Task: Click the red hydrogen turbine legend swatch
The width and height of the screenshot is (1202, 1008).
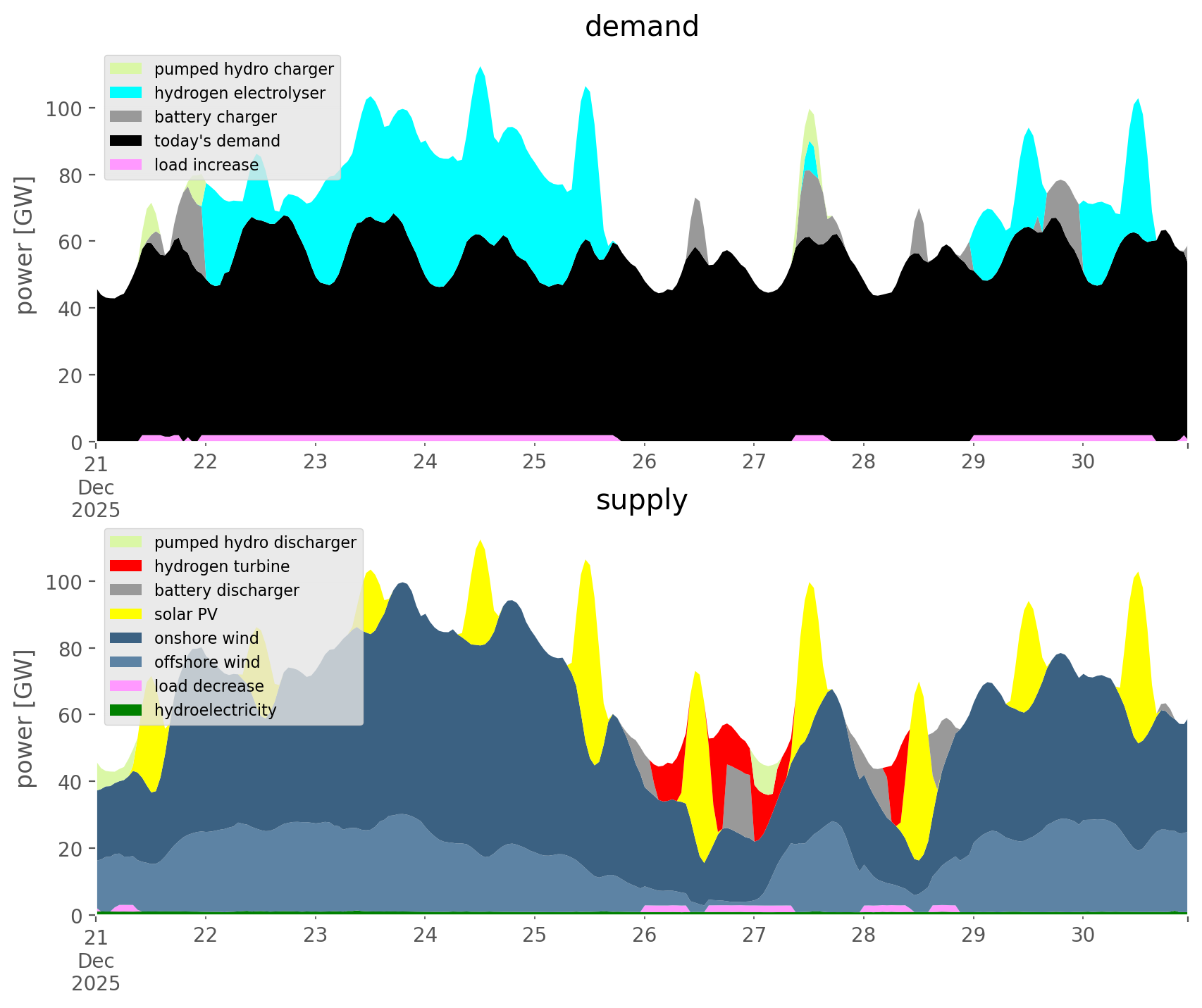Action: [x=126, y=566]
